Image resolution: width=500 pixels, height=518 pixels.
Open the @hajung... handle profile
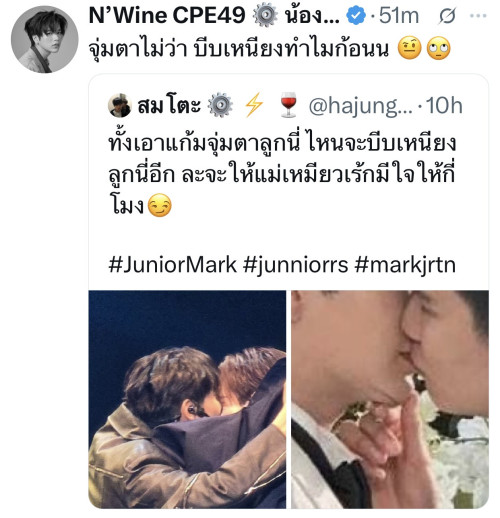pos(360,106)
